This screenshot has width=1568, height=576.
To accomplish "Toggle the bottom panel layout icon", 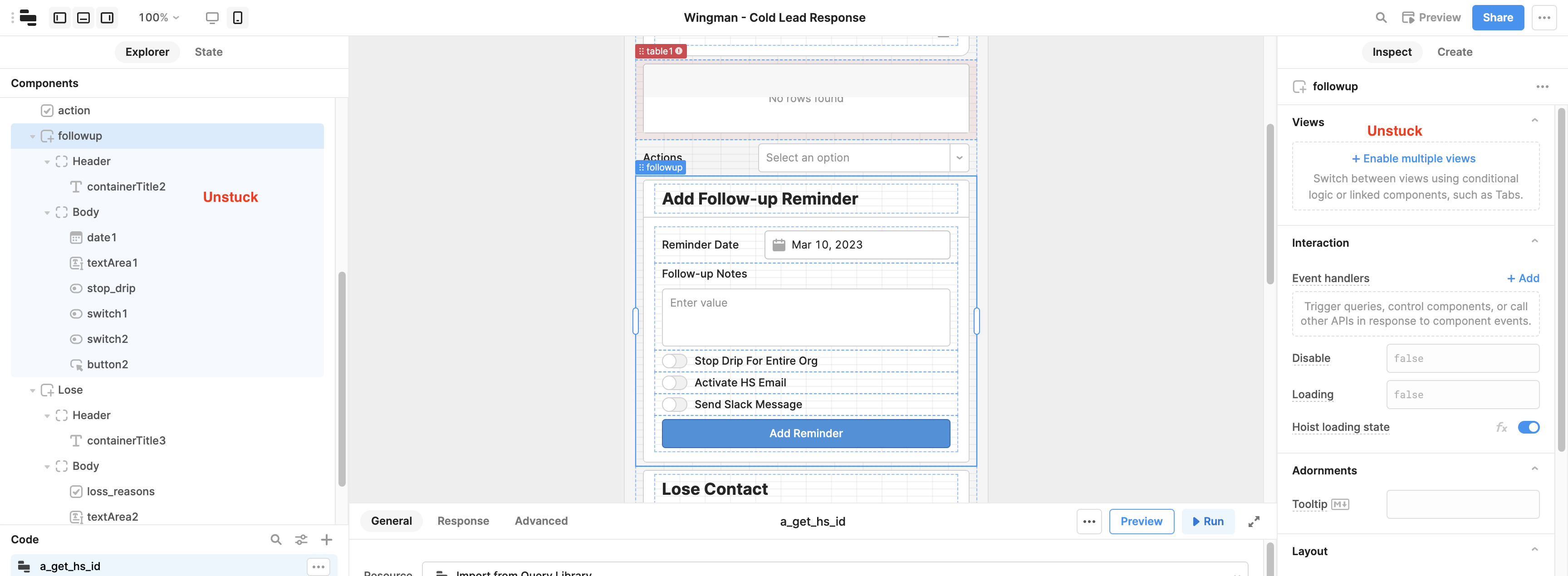I will (x=83, y=18).
